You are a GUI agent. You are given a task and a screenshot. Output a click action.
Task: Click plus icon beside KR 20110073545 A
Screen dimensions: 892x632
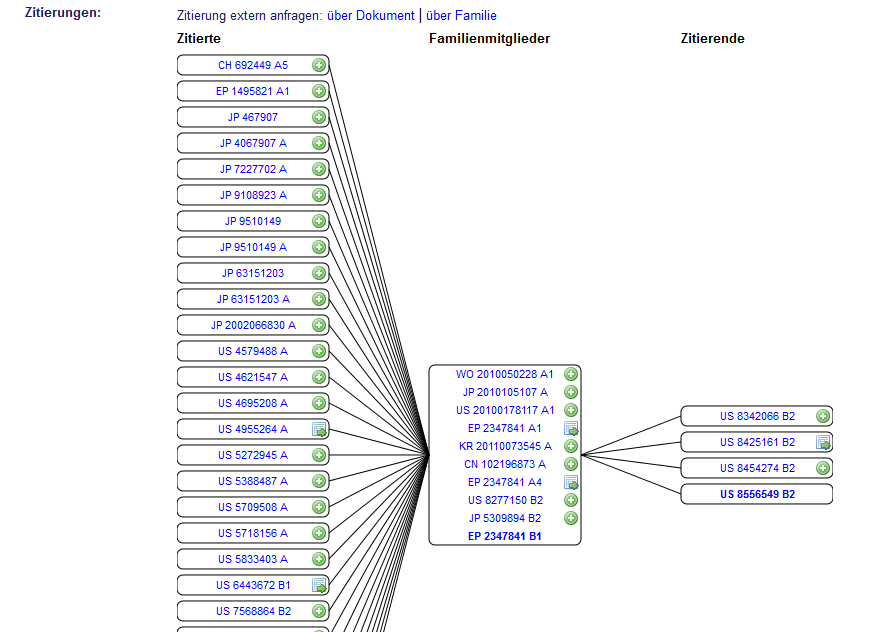571,446
